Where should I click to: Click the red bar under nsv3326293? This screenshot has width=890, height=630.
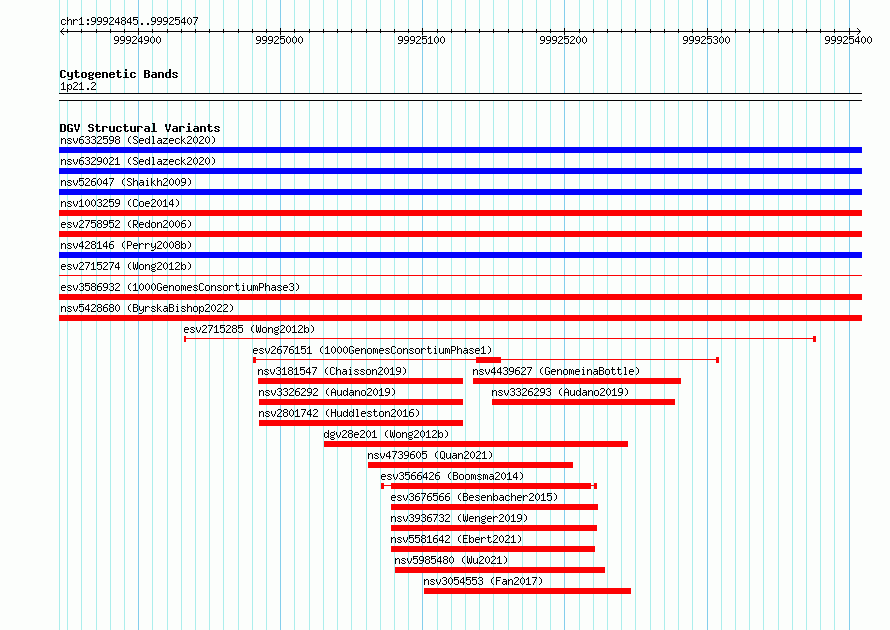point(583,402)
